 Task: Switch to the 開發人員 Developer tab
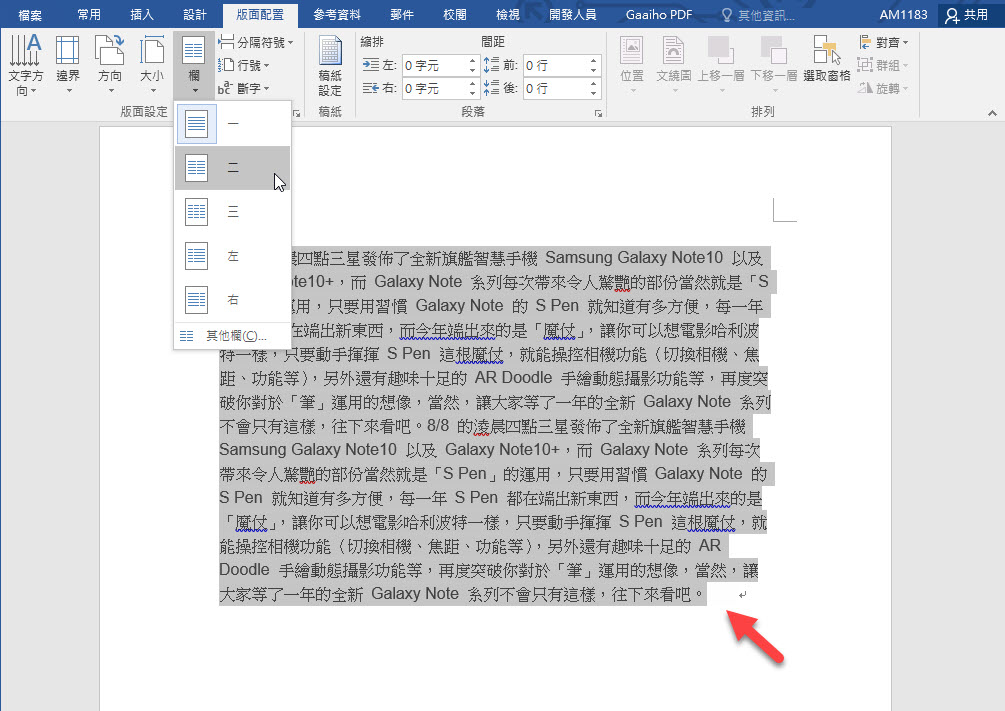click(572, 15)
